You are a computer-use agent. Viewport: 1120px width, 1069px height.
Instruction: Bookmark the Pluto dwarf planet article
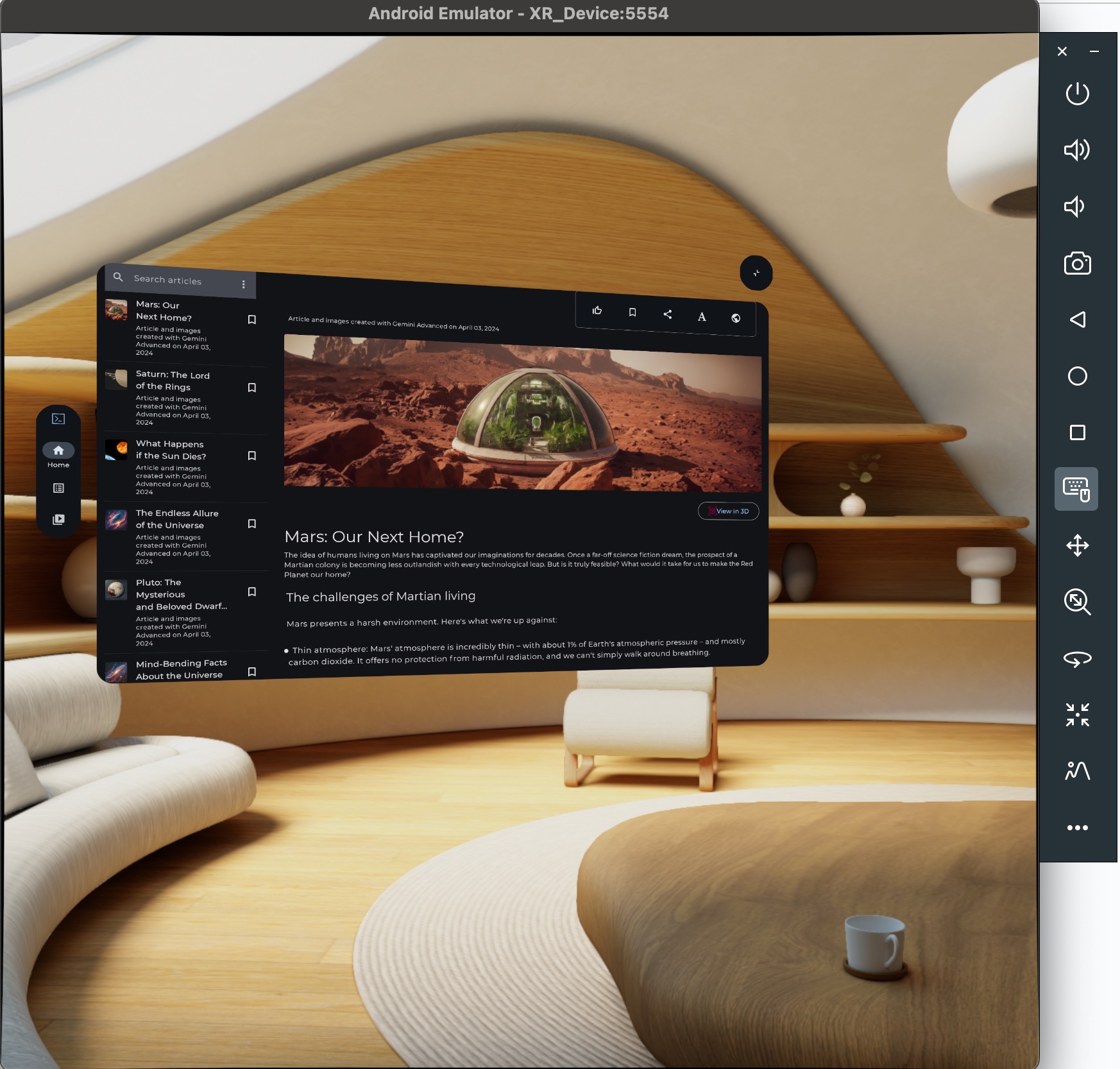coord(252,592)
